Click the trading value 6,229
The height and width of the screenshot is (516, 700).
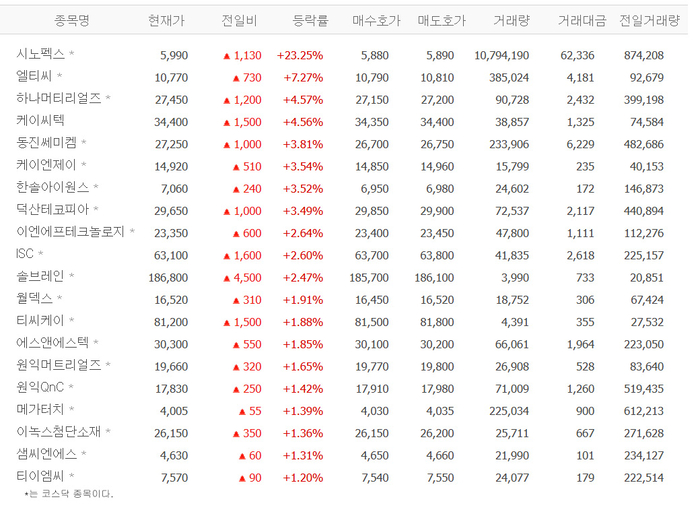pos(580,144)
